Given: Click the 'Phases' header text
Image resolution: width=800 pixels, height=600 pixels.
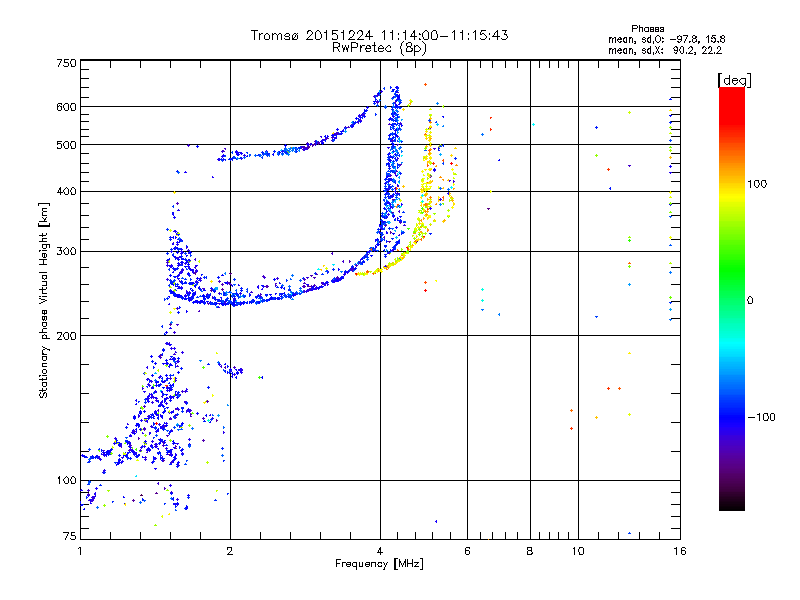Looking at the screenshot, I should [x=647, y=29].
